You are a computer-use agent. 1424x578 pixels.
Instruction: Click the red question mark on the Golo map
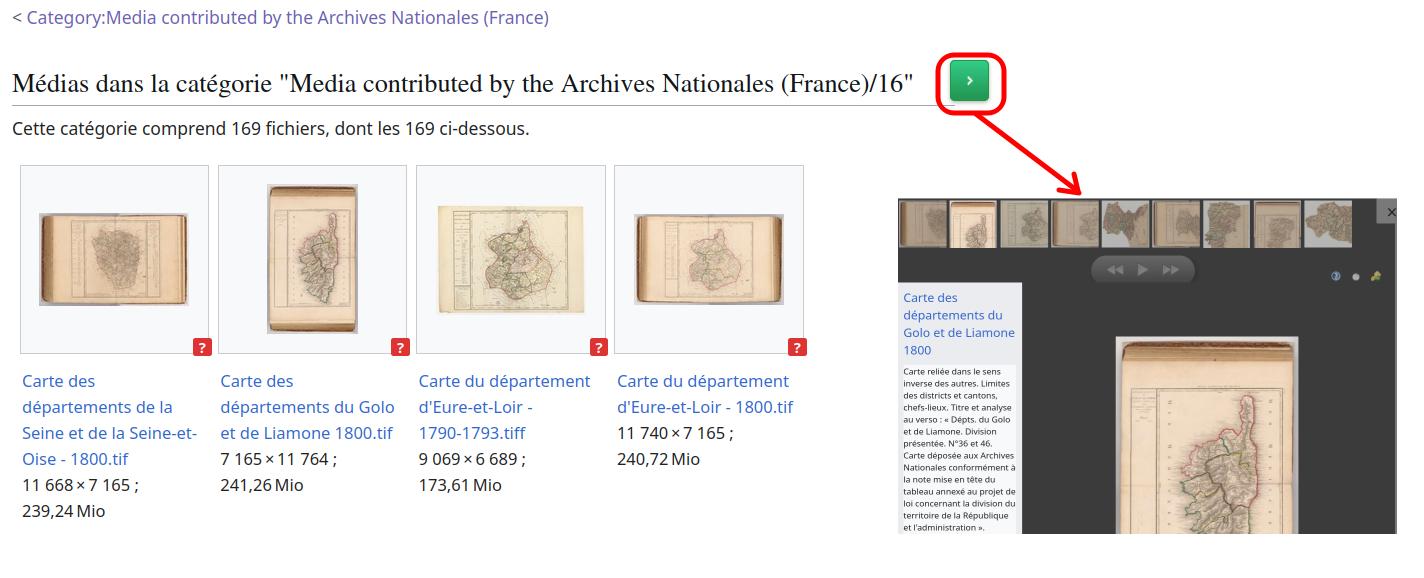(x=400, y=347)
